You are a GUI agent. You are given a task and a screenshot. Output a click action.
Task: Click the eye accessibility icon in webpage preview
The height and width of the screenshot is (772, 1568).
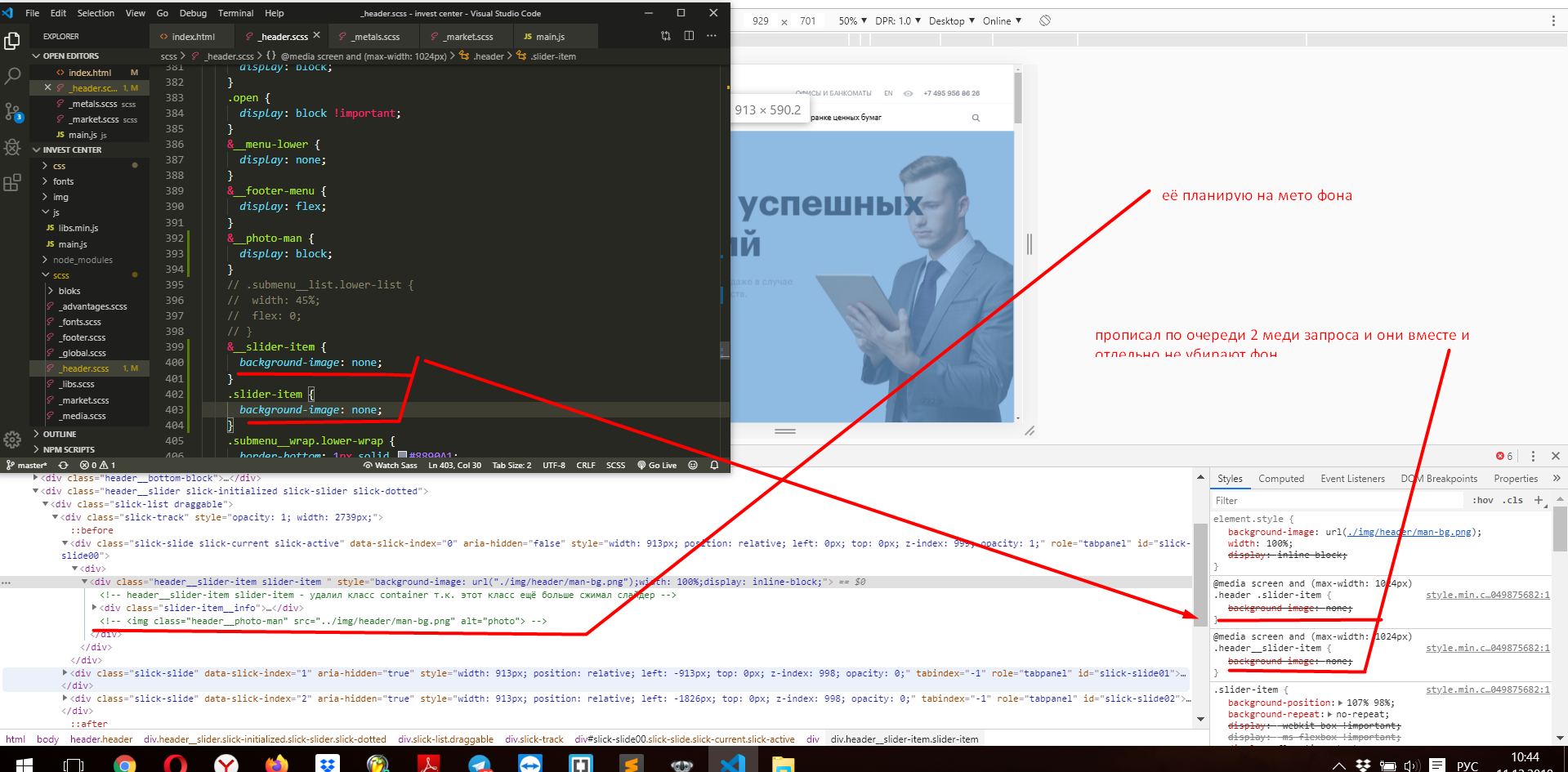[x=908, y=93]
